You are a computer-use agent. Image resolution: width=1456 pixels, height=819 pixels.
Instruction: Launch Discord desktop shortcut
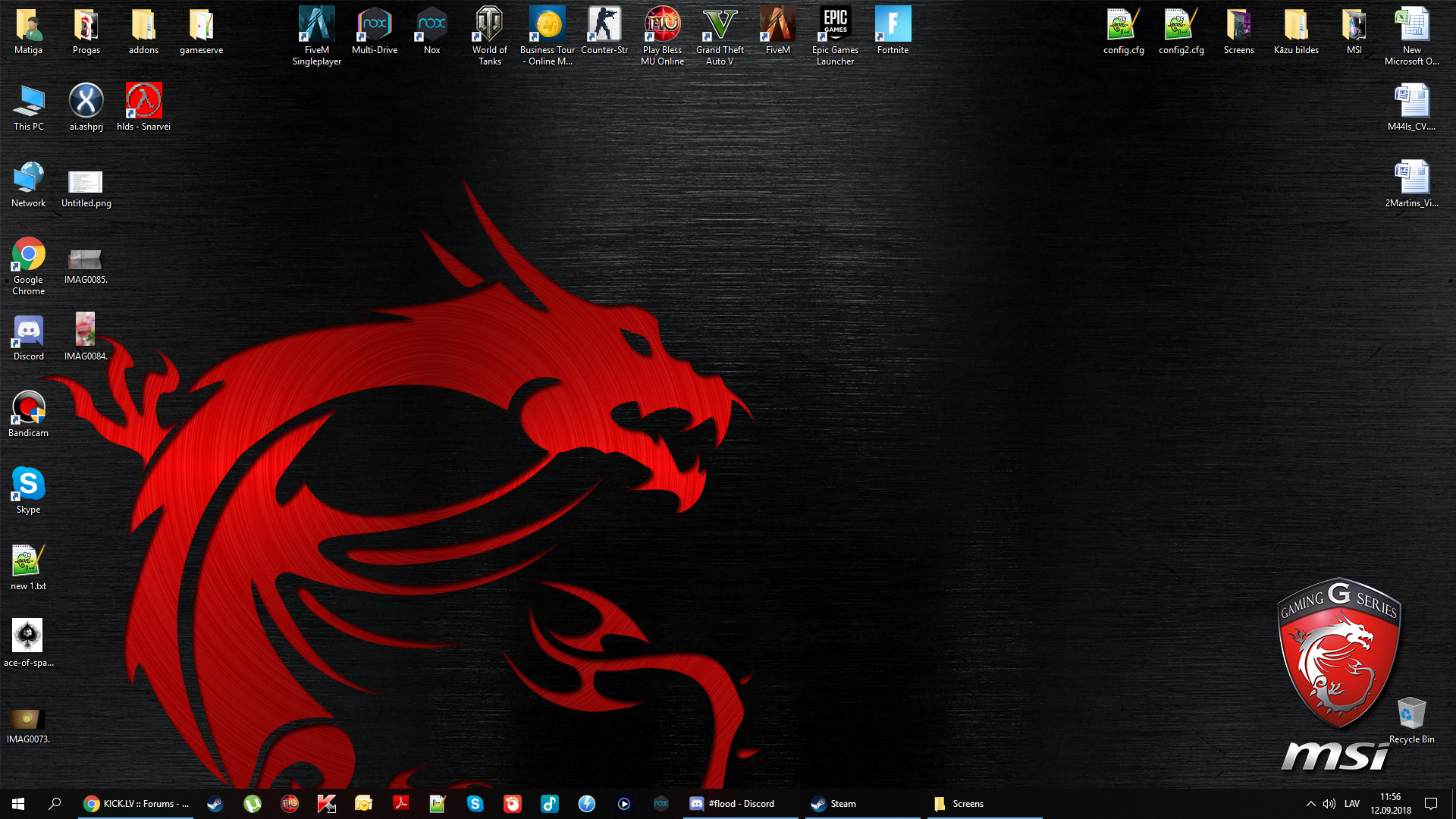click(x=28, y=337)
